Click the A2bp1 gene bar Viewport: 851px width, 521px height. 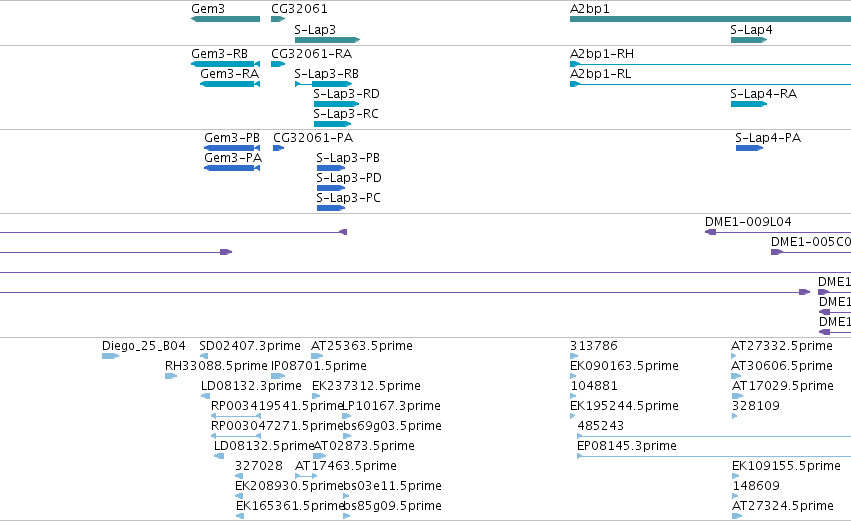click(x=710, y=19)
